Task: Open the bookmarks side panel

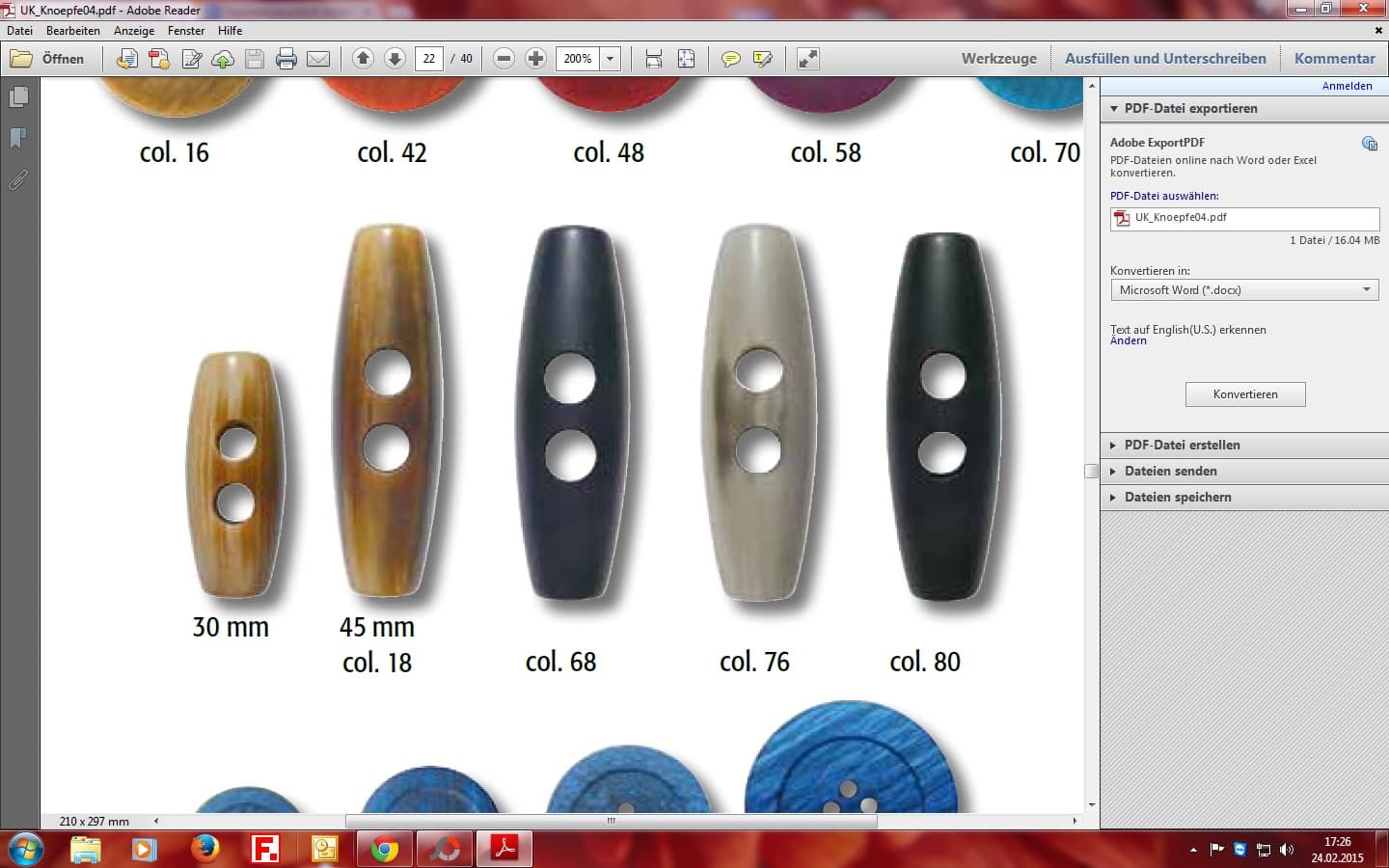Action: (x=18, y=139)
